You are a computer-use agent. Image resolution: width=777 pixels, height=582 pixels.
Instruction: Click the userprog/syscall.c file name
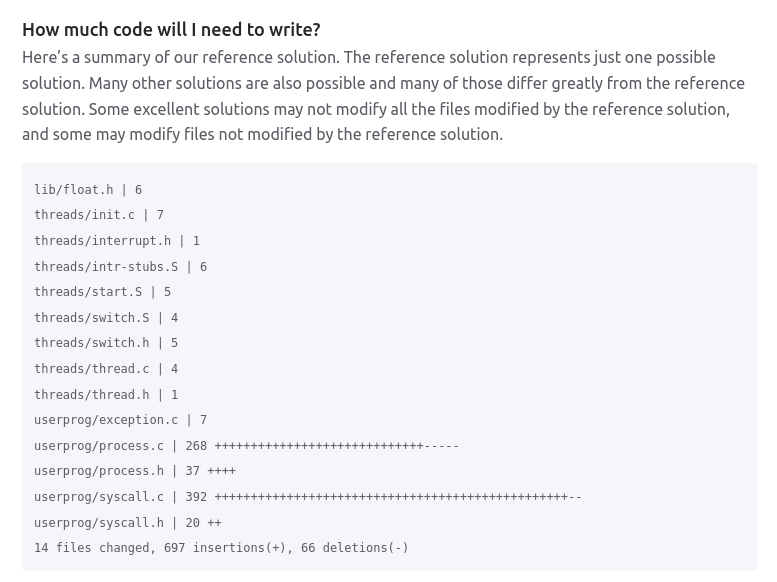pyautogui.click(x=99, y=497)
